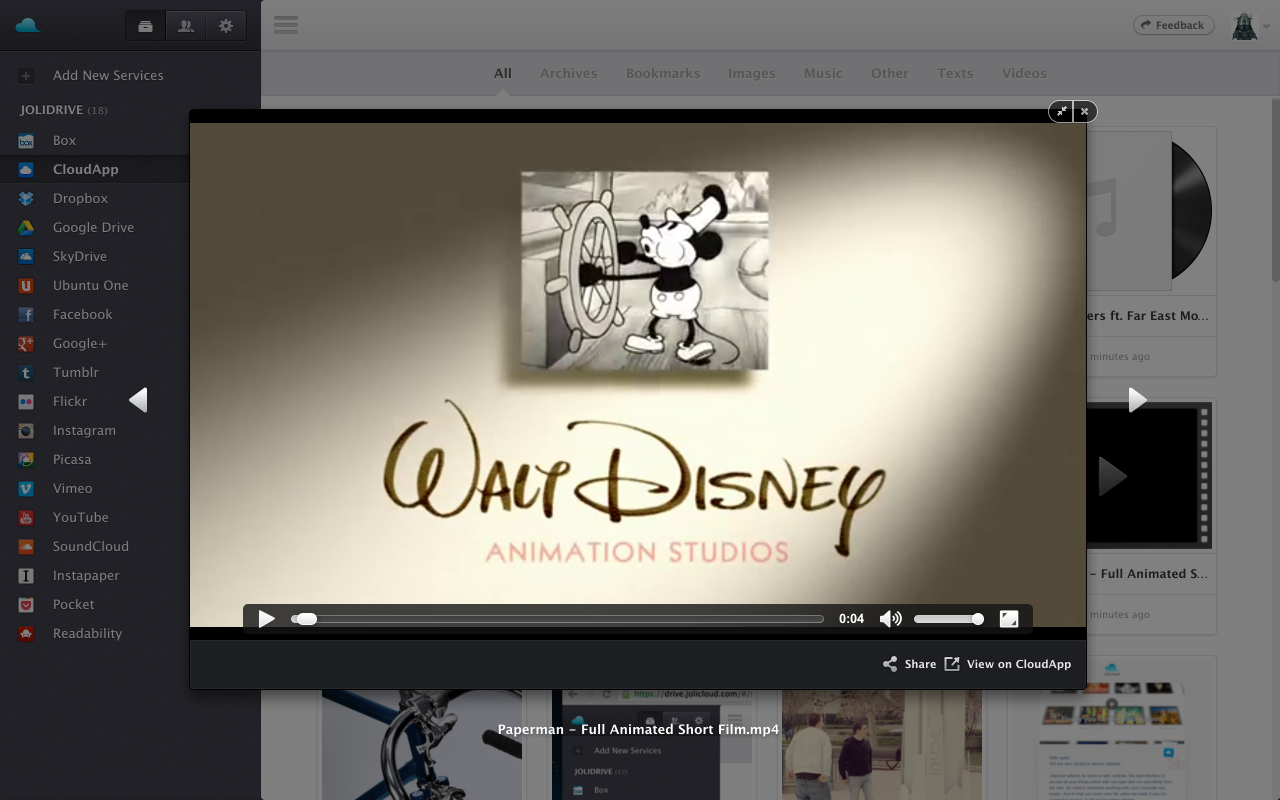Select the Instapaper service icon
The width and height of the screenshot is (1280, 800).
coord(27,576)
